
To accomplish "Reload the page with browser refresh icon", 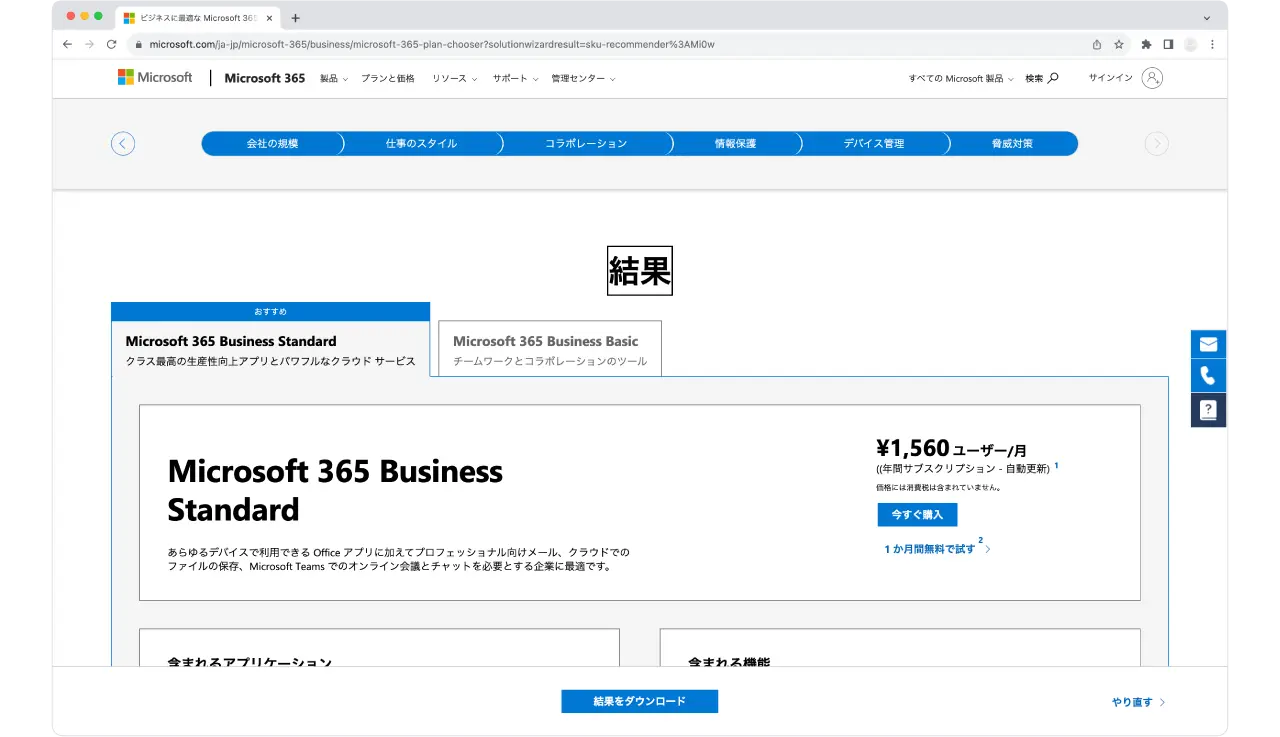I will 111,44.
